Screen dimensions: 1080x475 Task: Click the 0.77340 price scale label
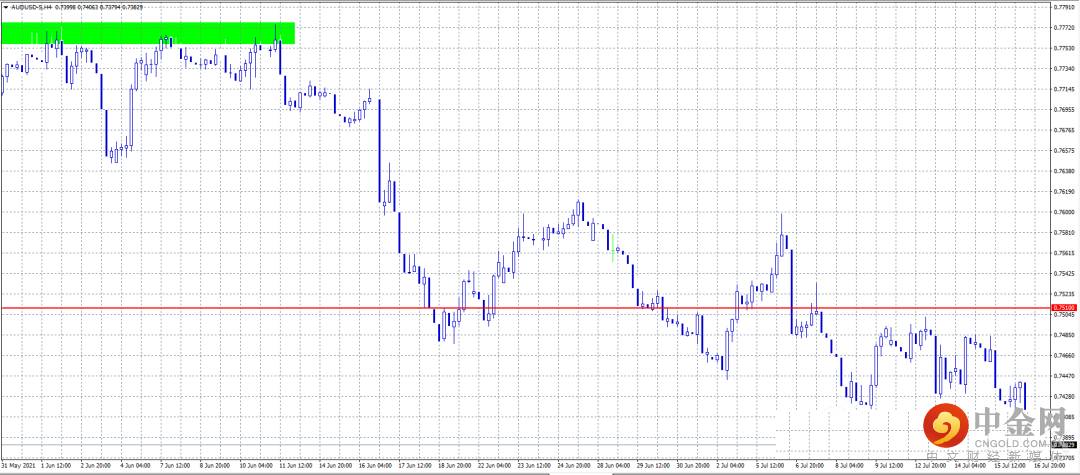1065,69
